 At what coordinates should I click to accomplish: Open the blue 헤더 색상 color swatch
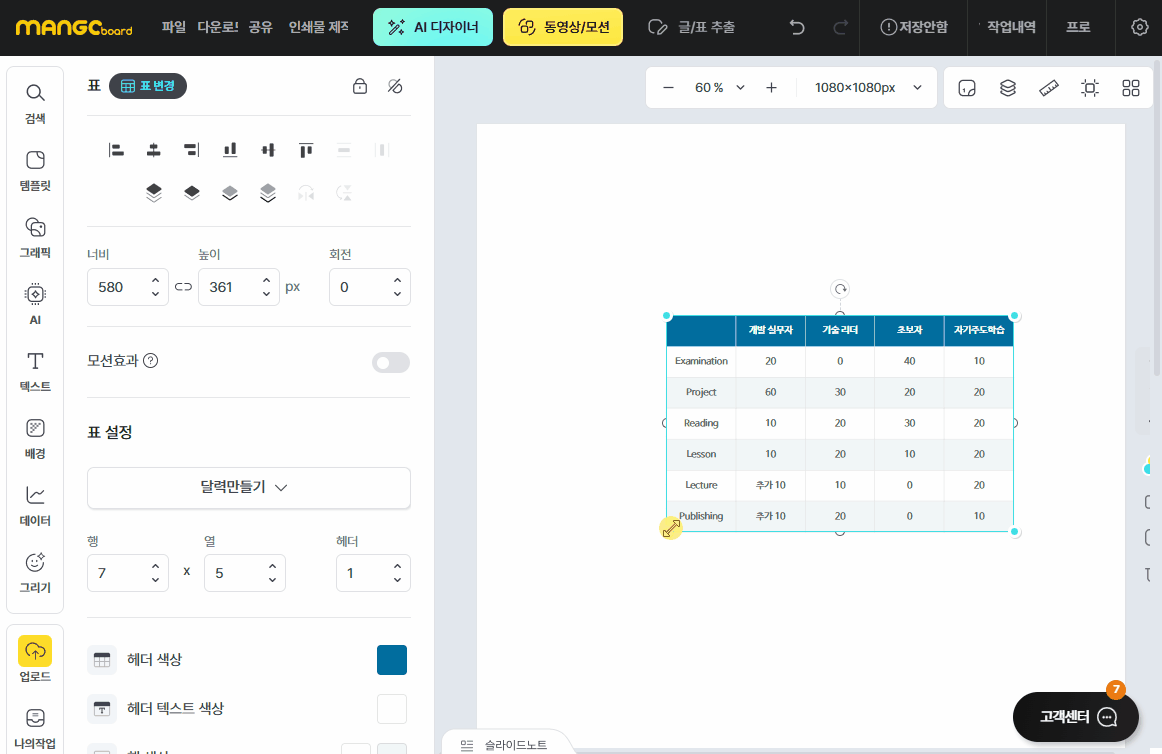(x=392, y=660)
